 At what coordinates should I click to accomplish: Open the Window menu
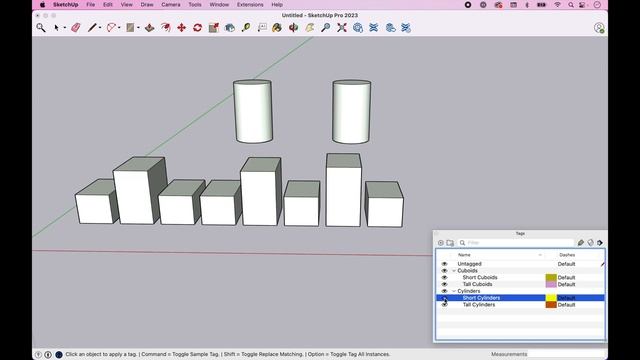click(219, 4)
